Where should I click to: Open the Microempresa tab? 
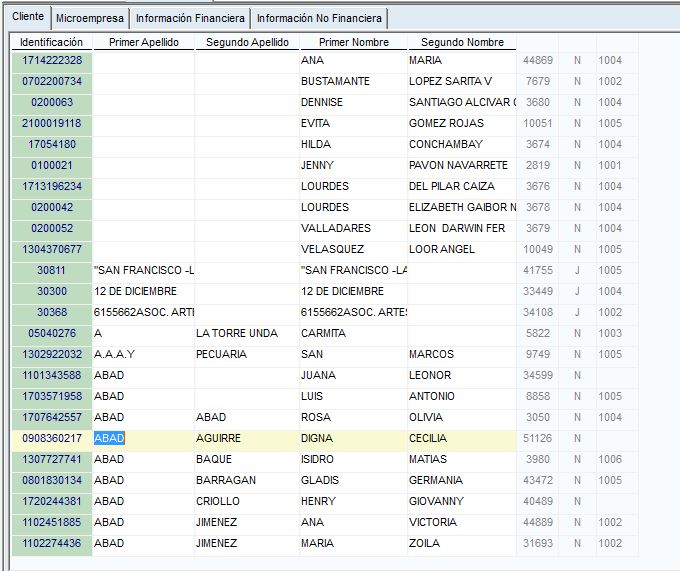[90, 19]
